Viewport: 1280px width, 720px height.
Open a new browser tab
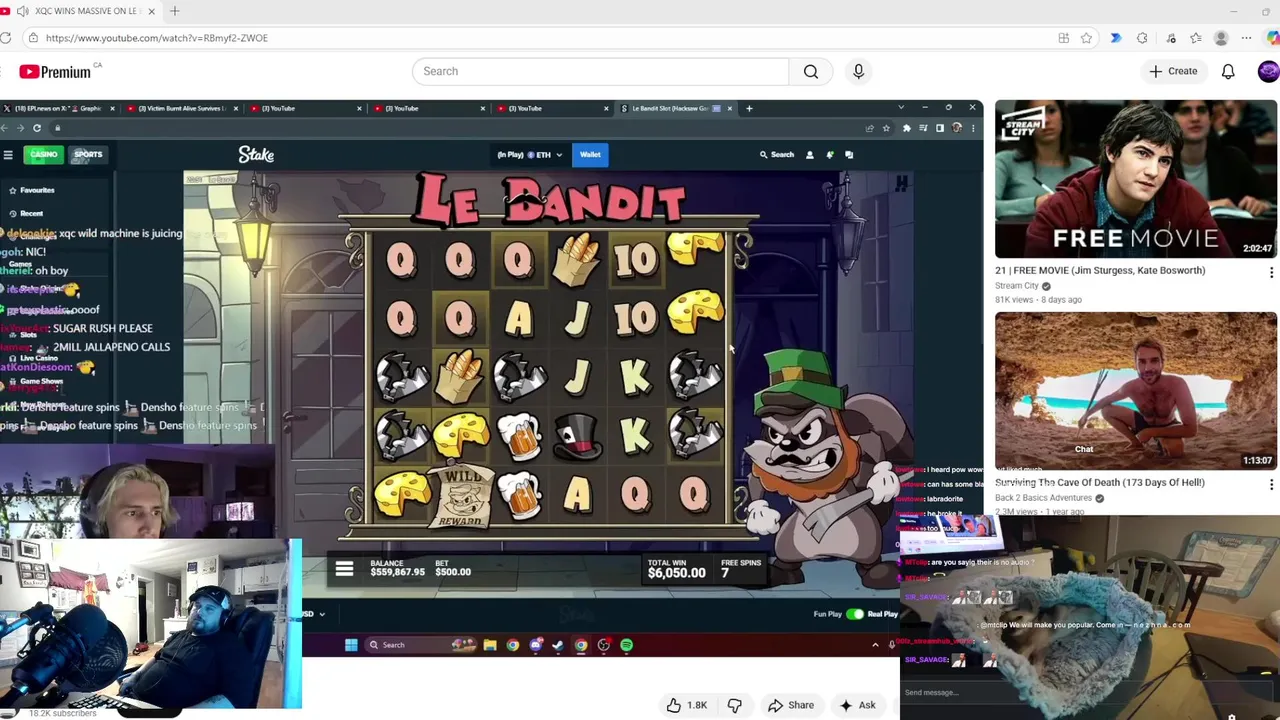click(x=174, y=11)
